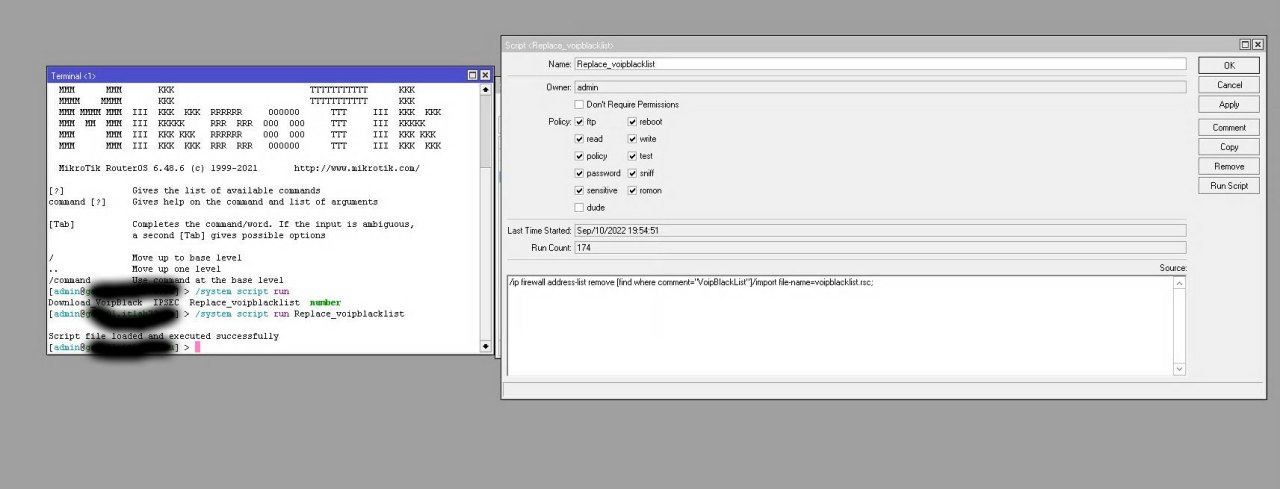Toggle the romon policy checkbox
Image resolution: width=1280 pixels, height=489 pixels.
tap(632, 190)
